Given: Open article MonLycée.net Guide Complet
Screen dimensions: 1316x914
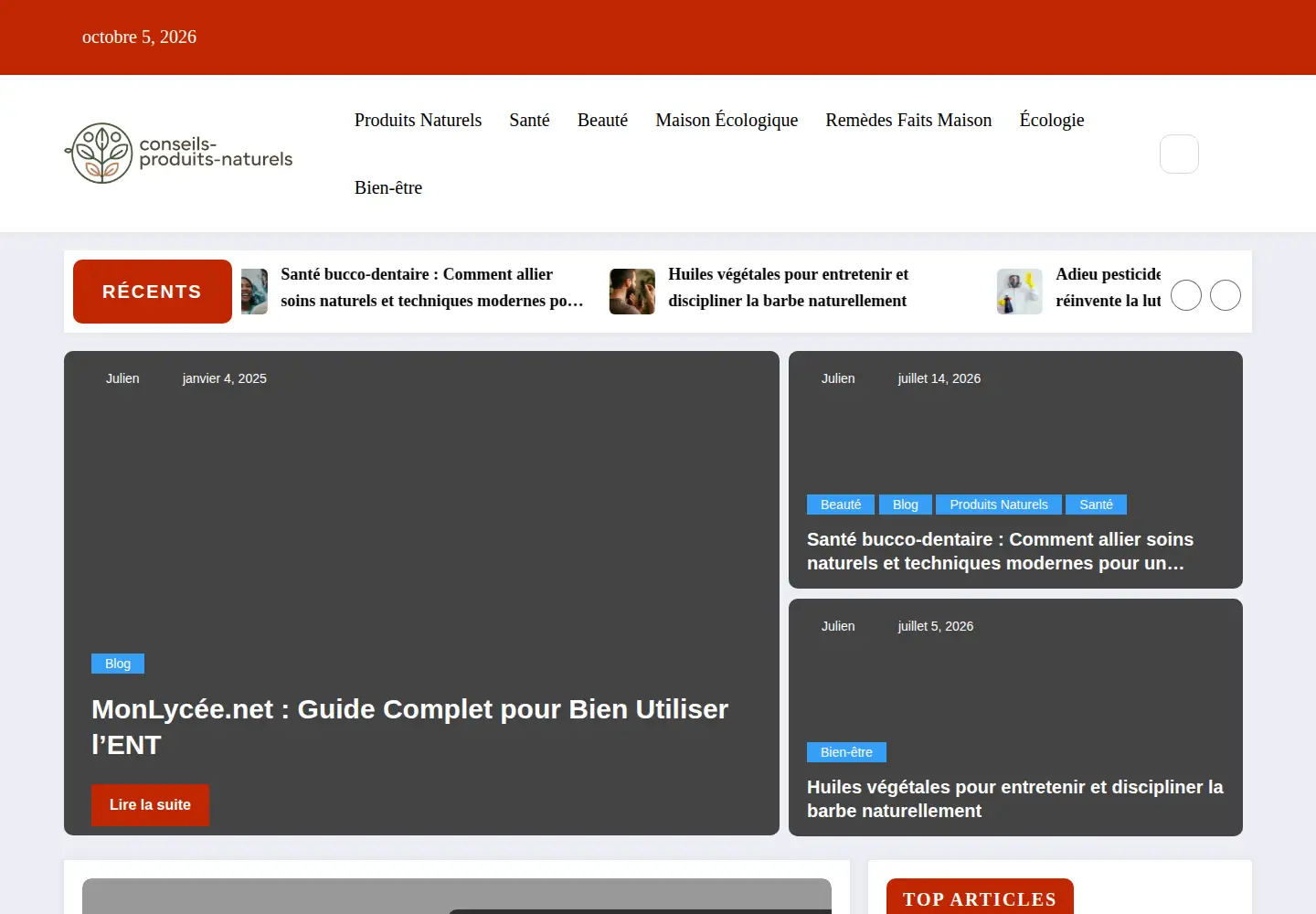Looking at the screenshot, I should 410,727.
